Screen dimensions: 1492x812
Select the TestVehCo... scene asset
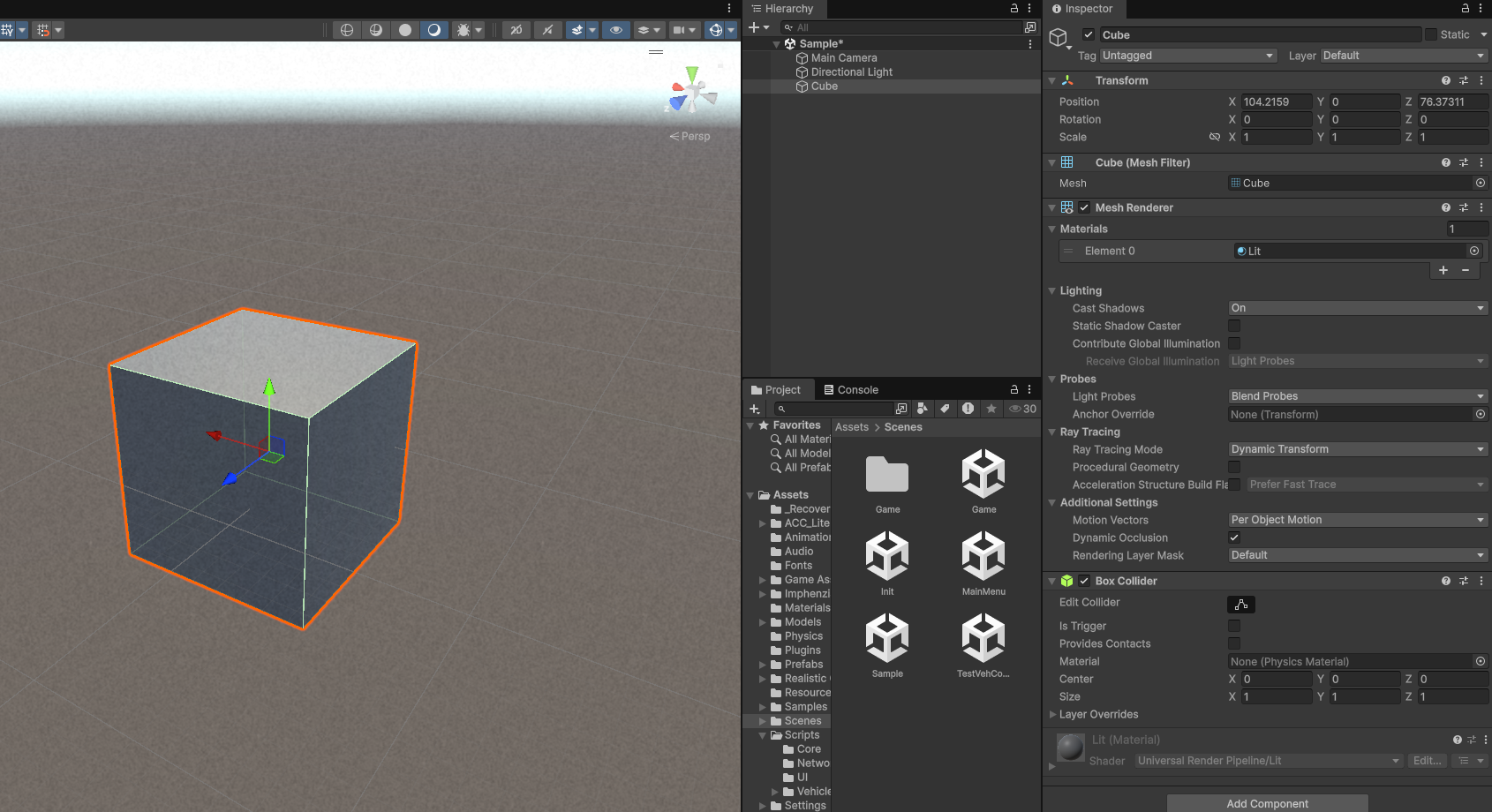983,645
